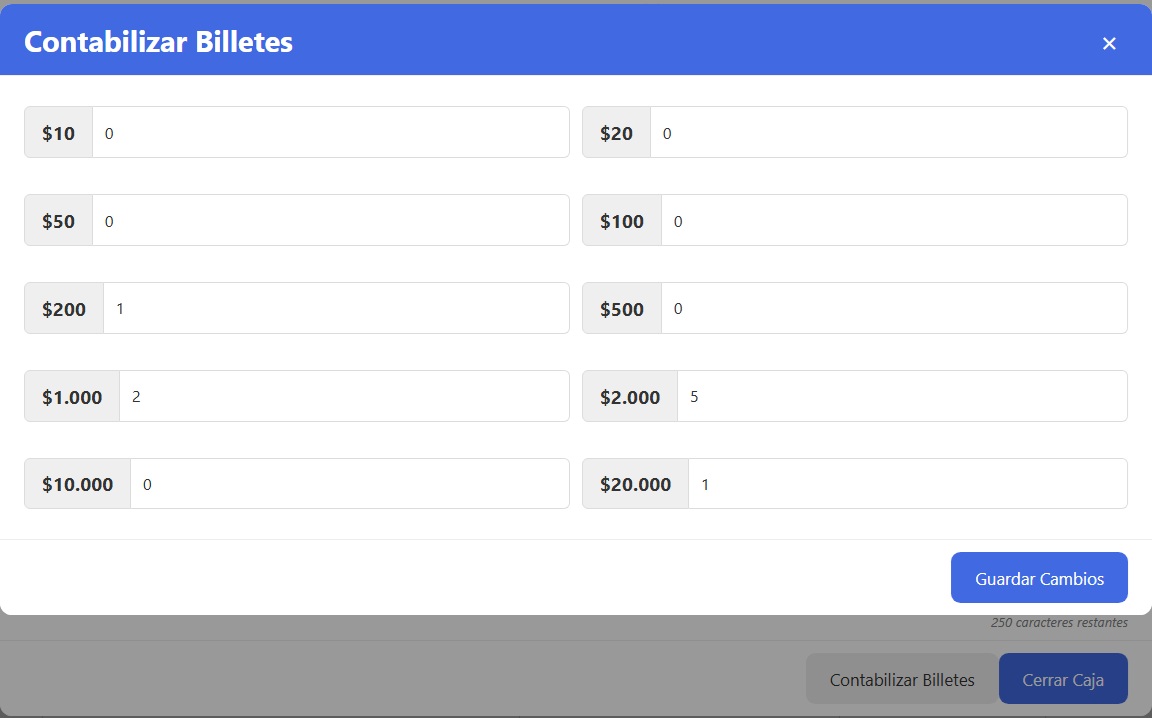Image resolution: width=1152 pixels, height=718 pixels.
Task: Click the Cerrar Caja button
Action: pyautogui.click(x=1063, y=680)
